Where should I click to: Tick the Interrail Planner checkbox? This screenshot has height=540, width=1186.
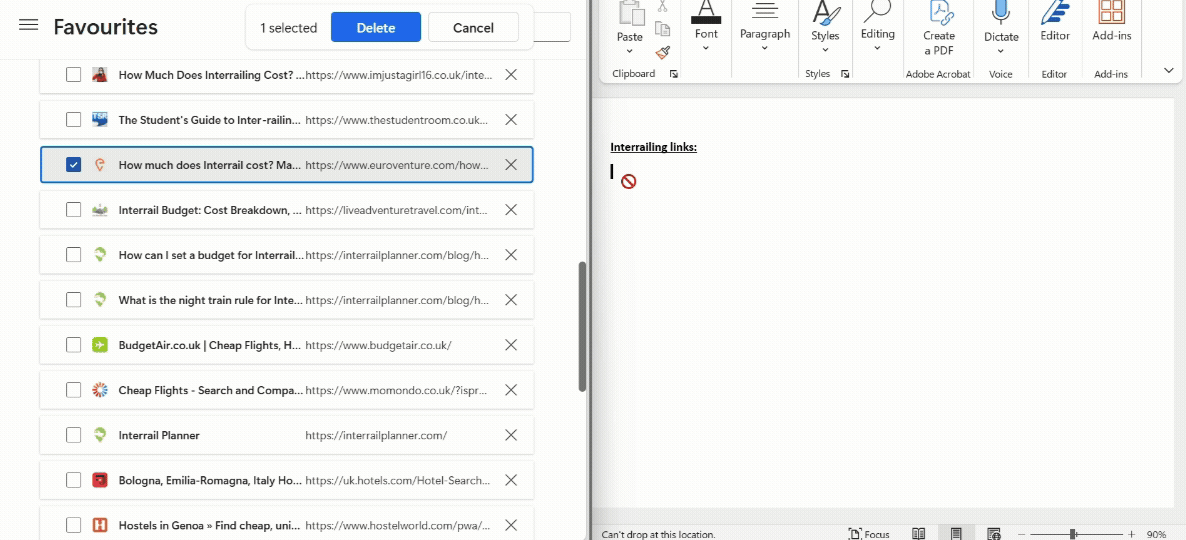tap(73, 435)
